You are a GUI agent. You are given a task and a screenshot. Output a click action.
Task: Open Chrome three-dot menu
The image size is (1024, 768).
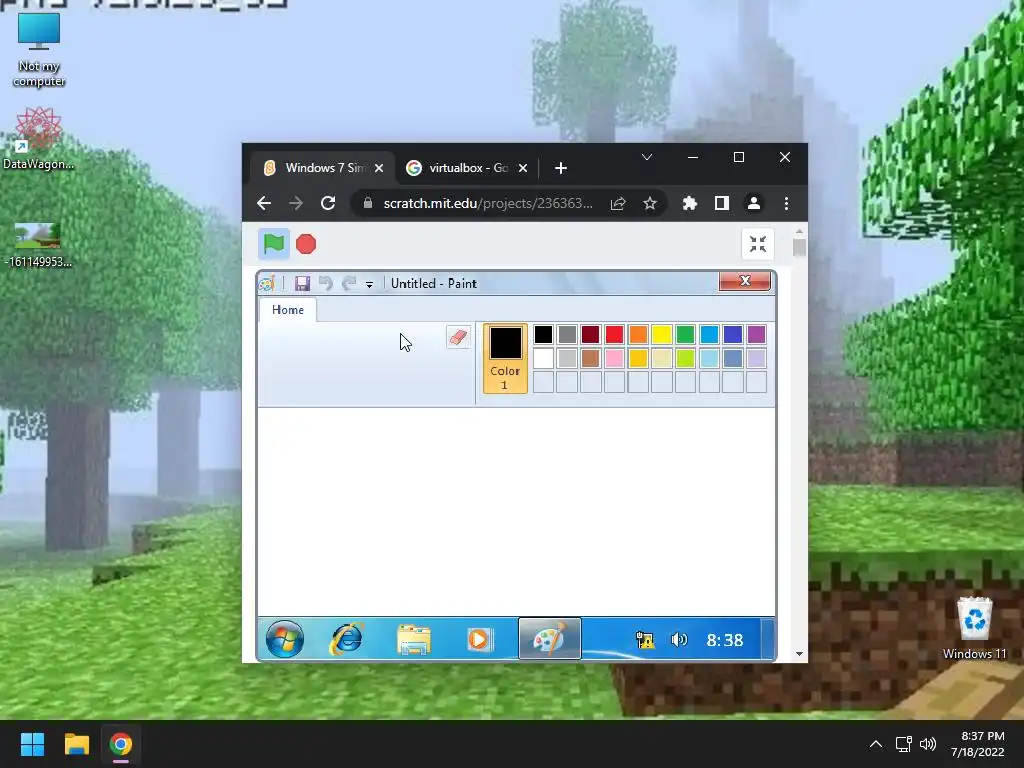[x=786, y=203]
